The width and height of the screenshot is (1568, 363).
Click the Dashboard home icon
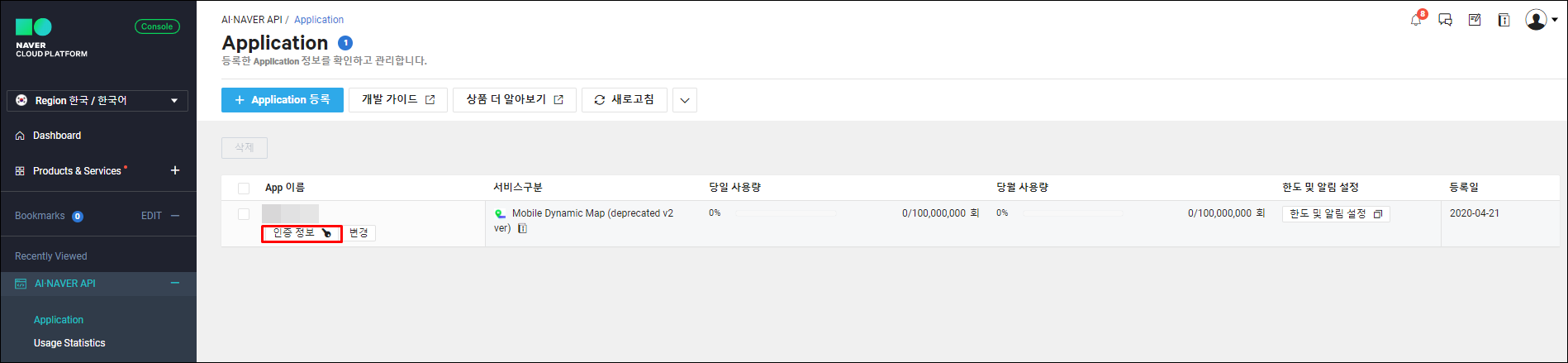point(20,136)
